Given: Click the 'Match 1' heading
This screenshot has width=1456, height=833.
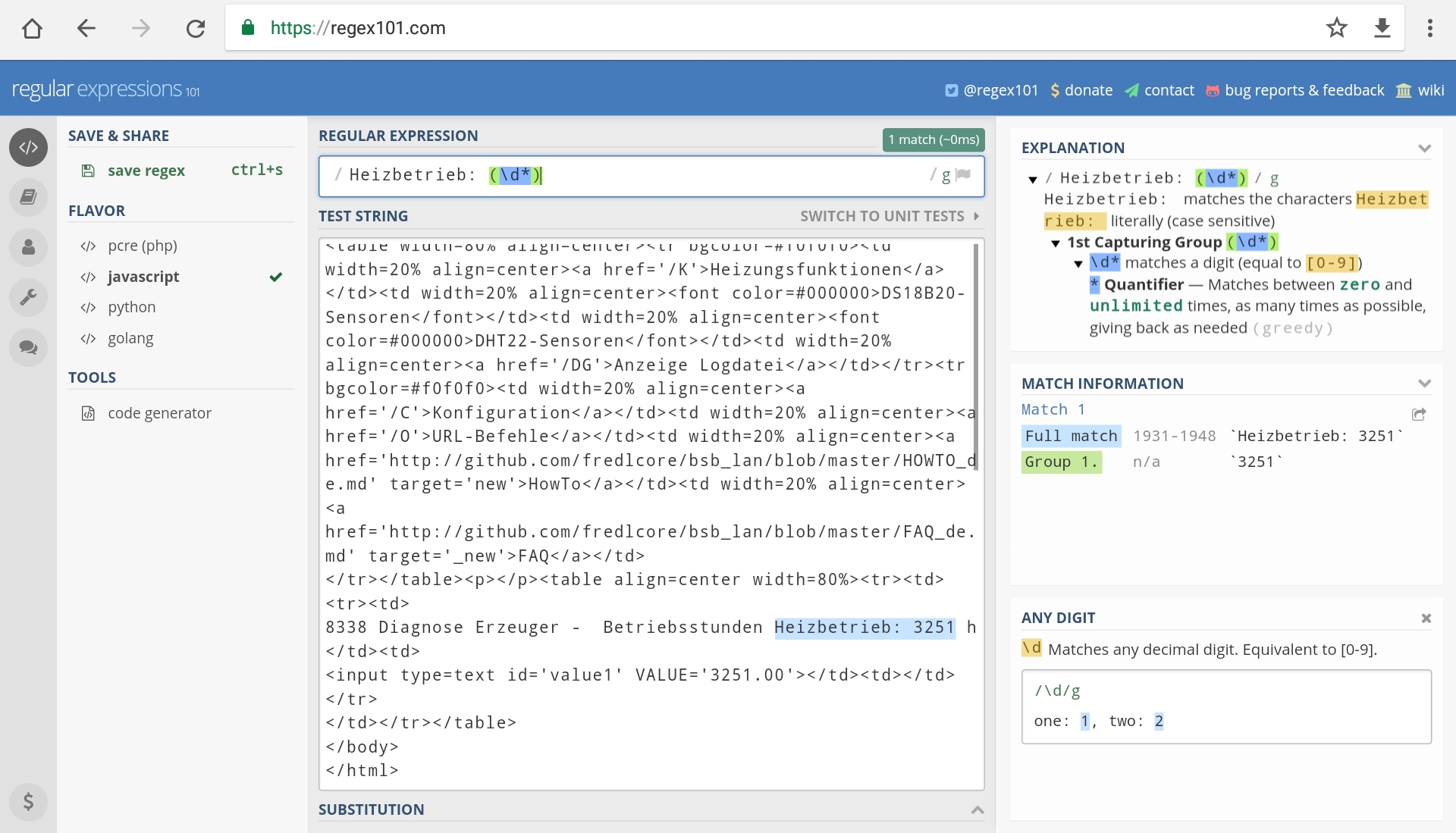Looking at the screenshot, I should pos(1053,409).
